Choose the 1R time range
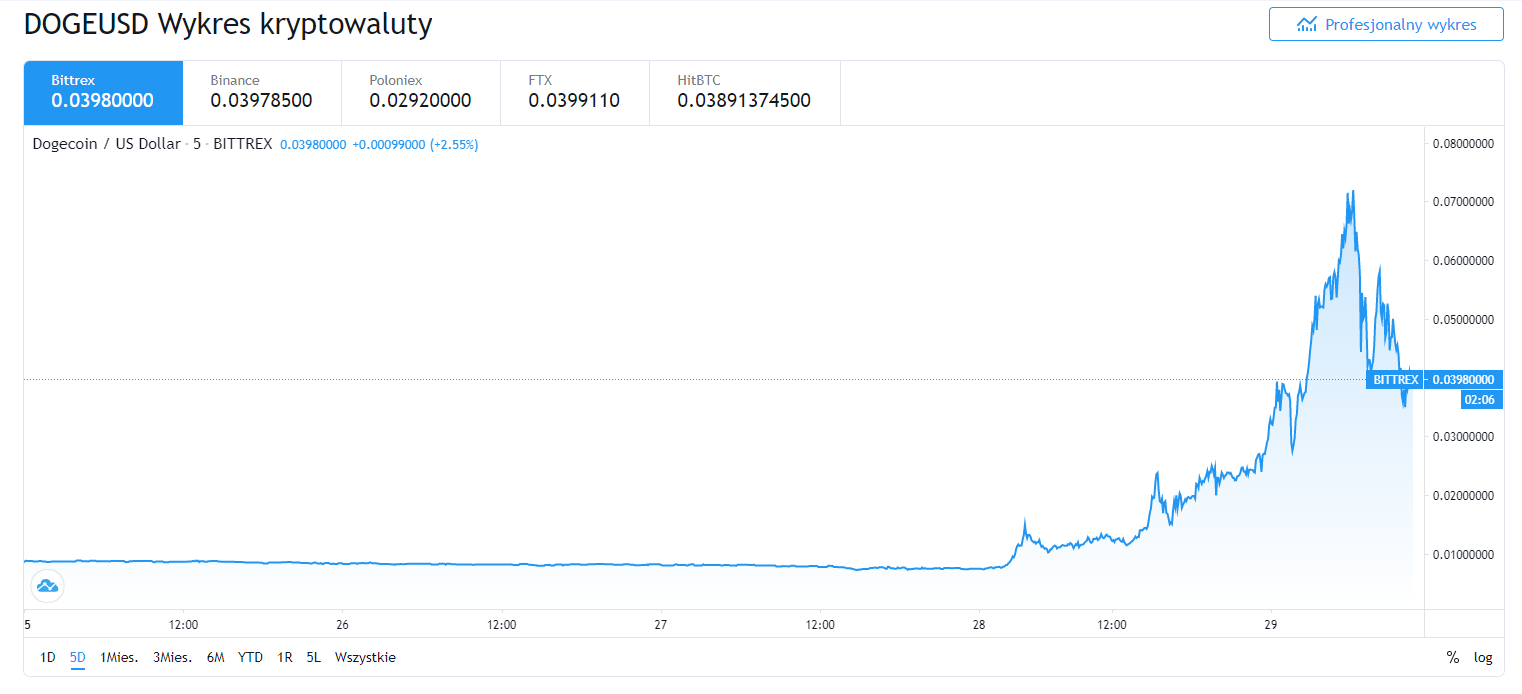Viewport: 1522px width, 694px height. (x=285, y=657)
